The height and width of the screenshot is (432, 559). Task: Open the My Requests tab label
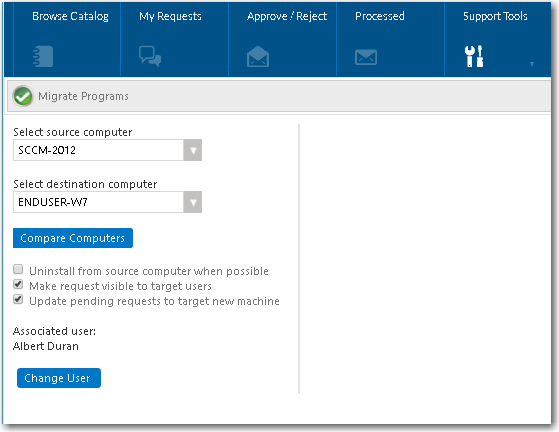pos(170,16)
